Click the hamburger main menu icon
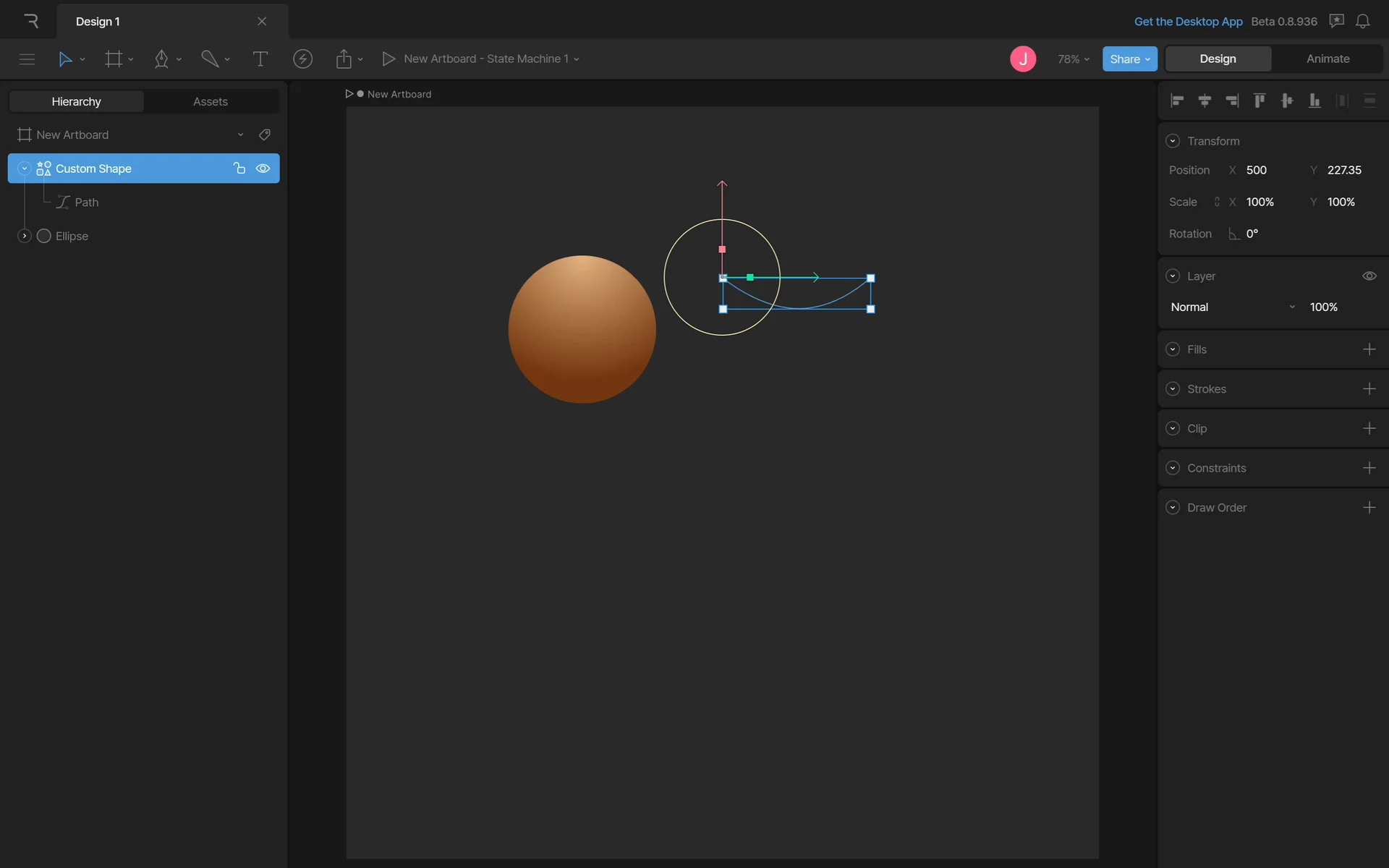Screen dimensions: 1389x868 pyautogui.click(x=27, y=59)
